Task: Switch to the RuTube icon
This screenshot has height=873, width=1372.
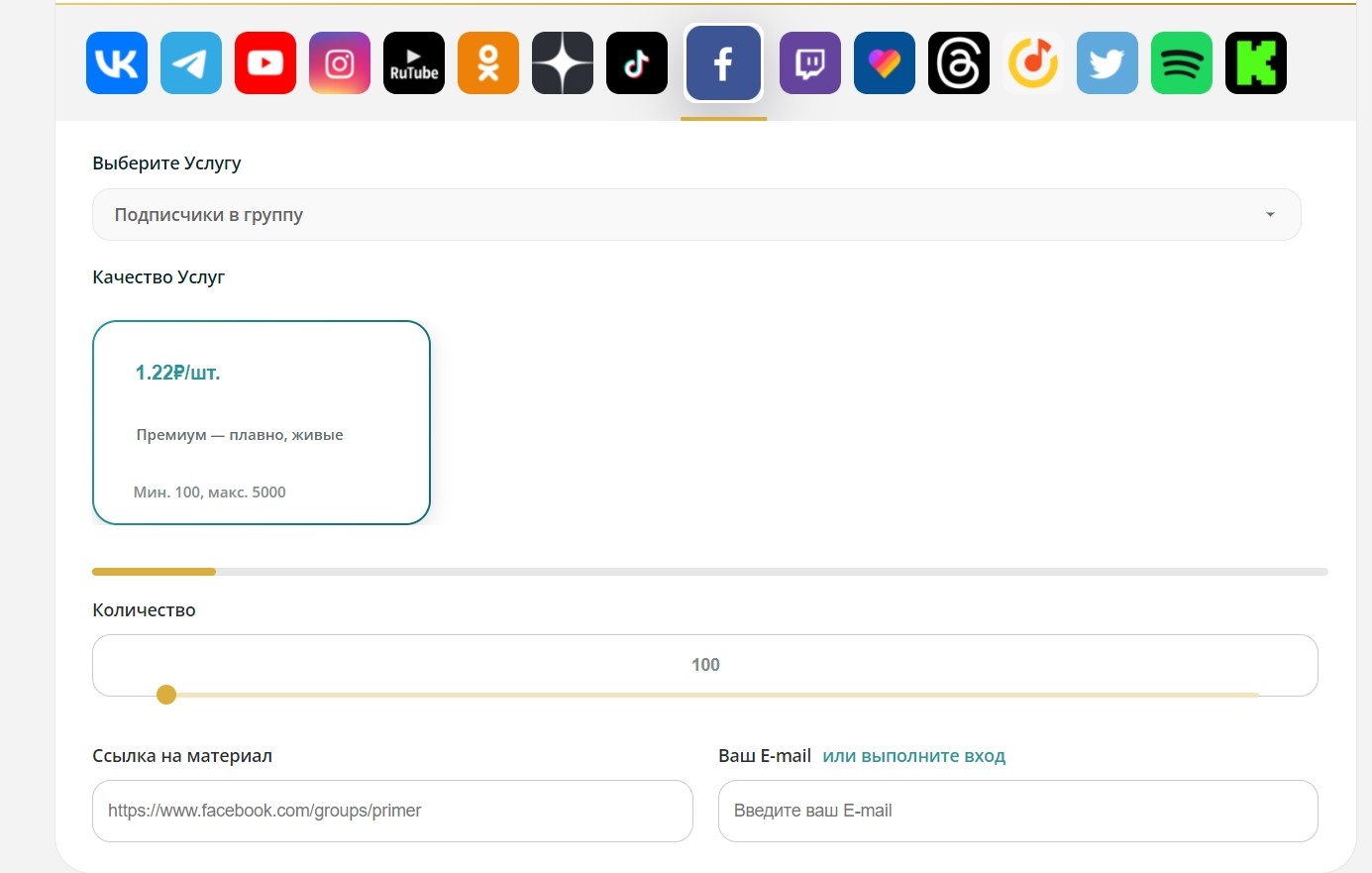Action: (414, 63)
